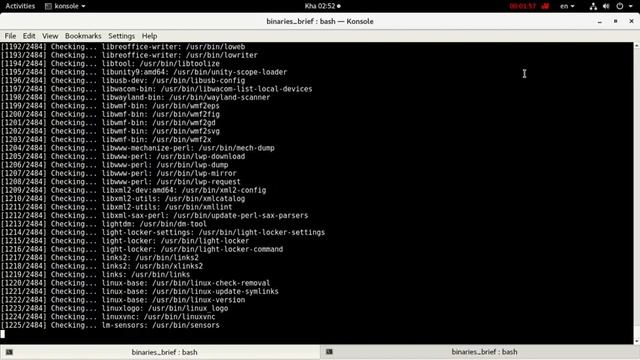This screenshot has width=640, height=360.
Task: Click the terminal icon on the second tab
Action: pyautogui.click(x=329, y=352)
